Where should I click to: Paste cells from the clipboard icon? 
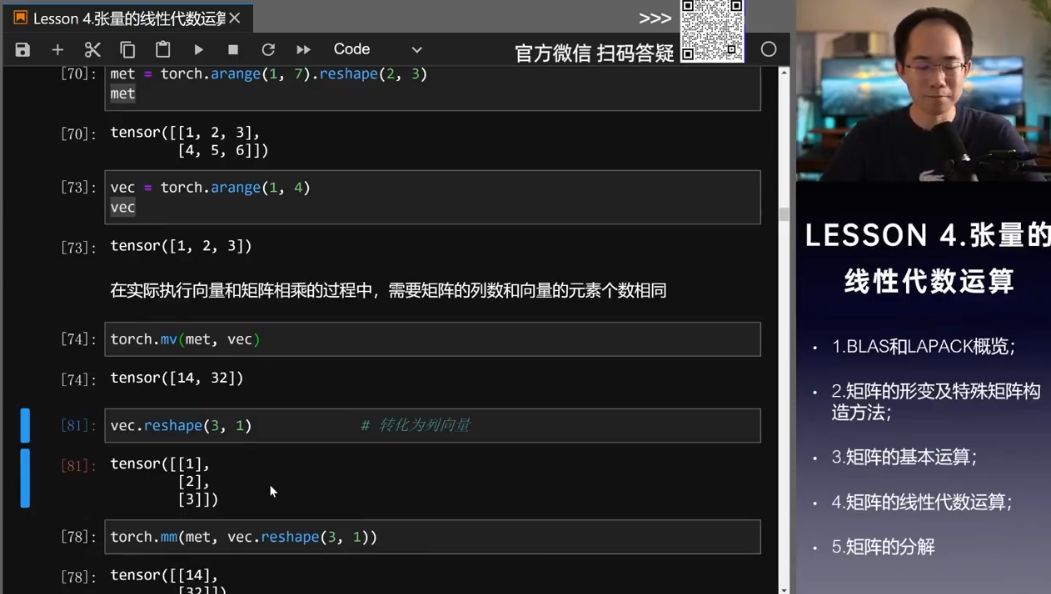[x=161, y=48]
